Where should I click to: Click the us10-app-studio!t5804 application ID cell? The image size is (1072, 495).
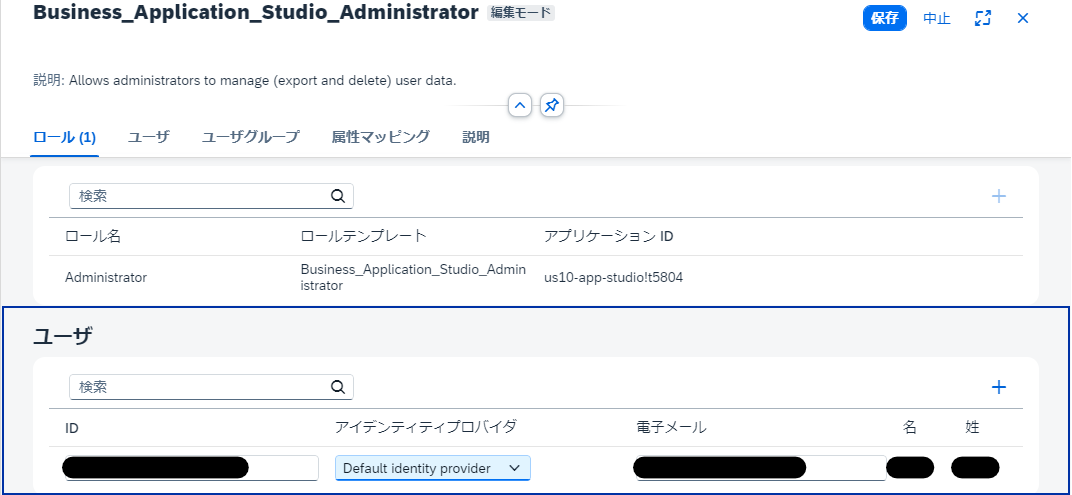click(613, 278)
